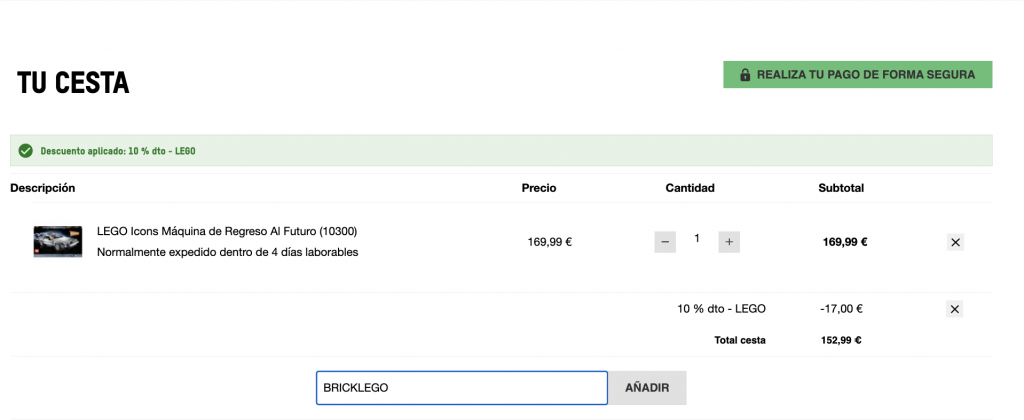
Task: Click the Total cesta amount 152,99 €
Action: [841, 340]
